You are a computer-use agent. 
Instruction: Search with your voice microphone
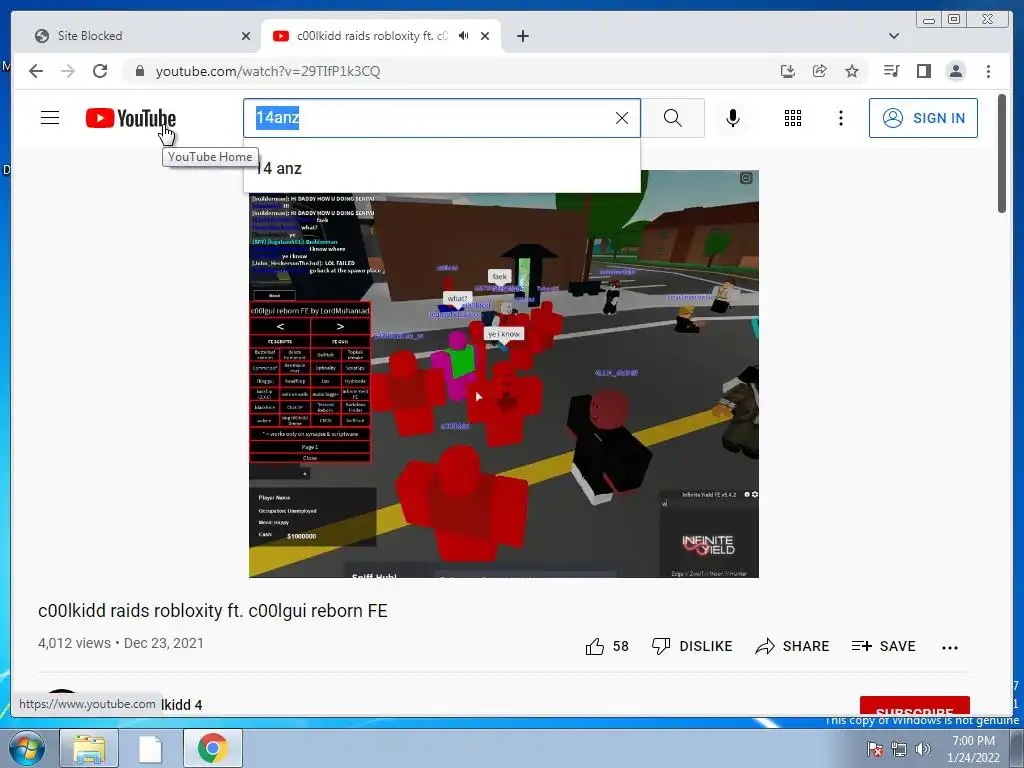click(733, 118)
